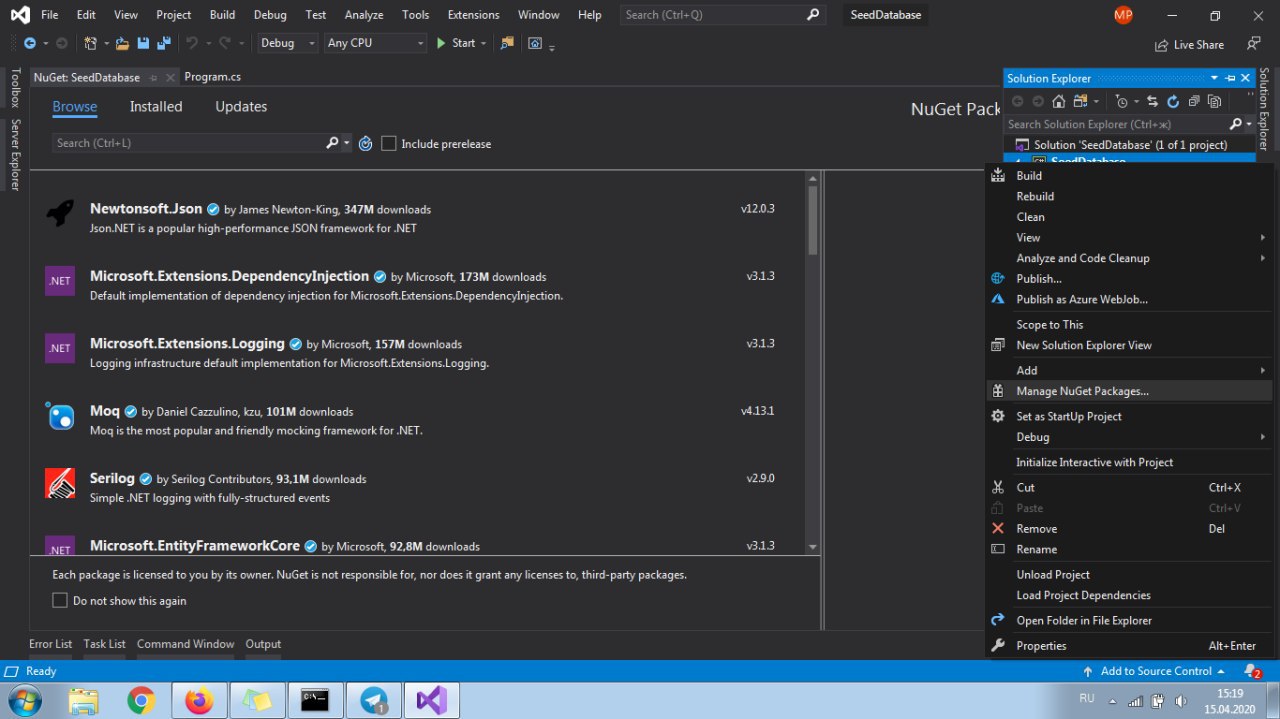Choose Open Folder in File Explorer
Image resolution: width=1280 pixels, height=719 pixels.
click(1129, 620)
